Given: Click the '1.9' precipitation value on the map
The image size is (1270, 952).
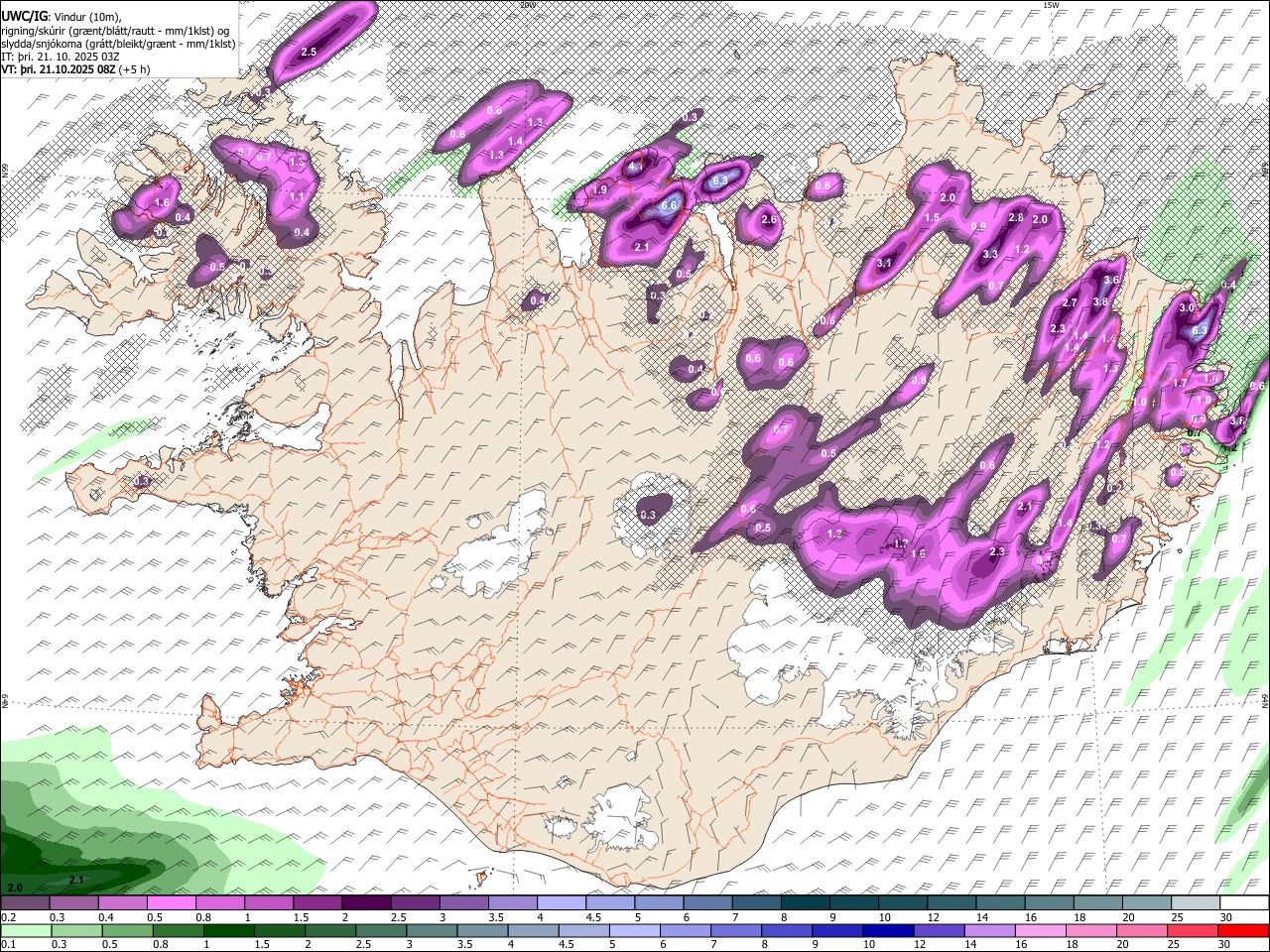Looking at the screenshot, I should [x=599, y=190].
